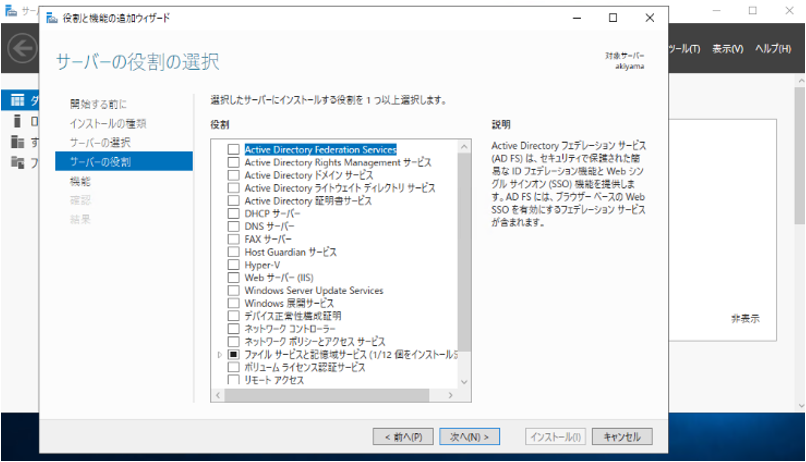Enable the DNS サーバー role
Image resolution: width=806 pixels, height=462 pixels.
(233, 227)
